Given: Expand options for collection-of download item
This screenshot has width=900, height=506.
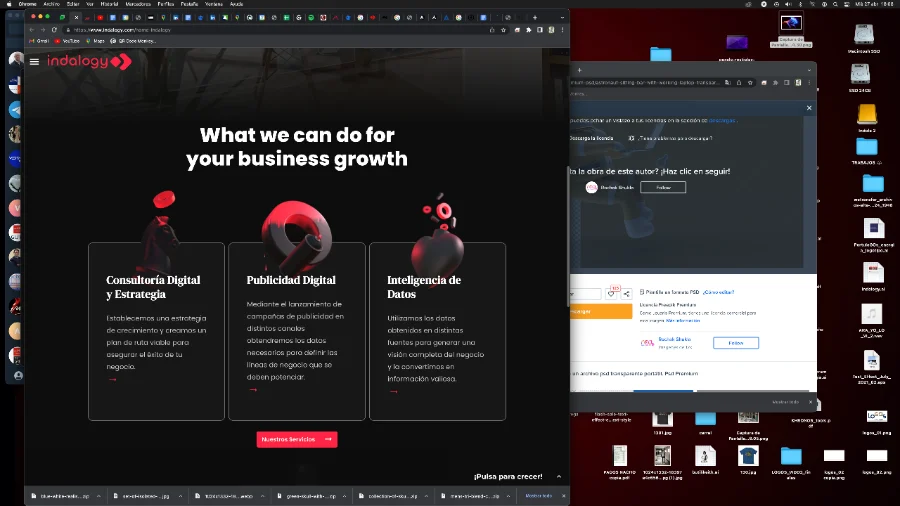Looking at the screenshot, I should (x=426, y=496).
